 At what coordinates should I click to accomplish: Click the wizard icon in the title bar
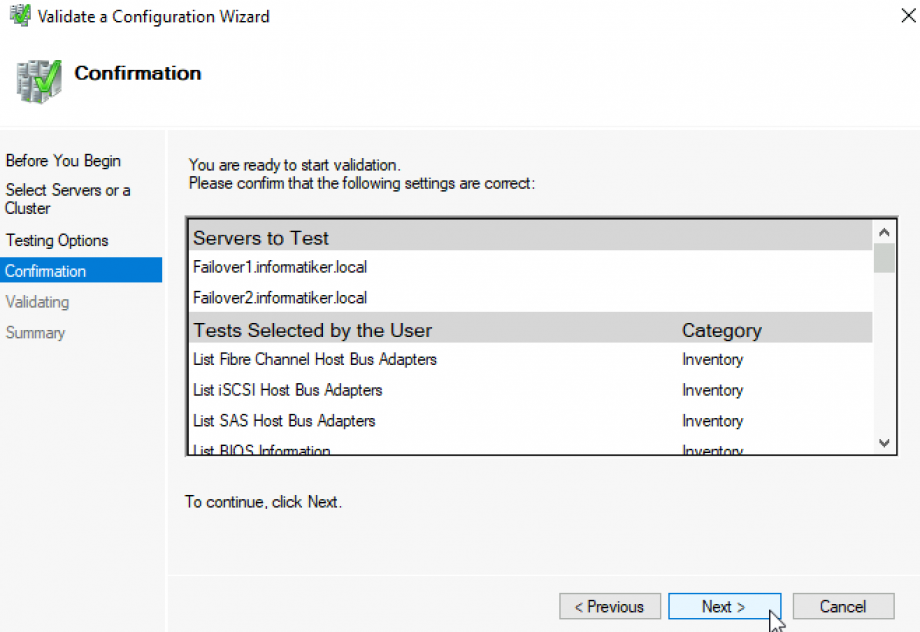pyautogui.click(x=15, y=16)
